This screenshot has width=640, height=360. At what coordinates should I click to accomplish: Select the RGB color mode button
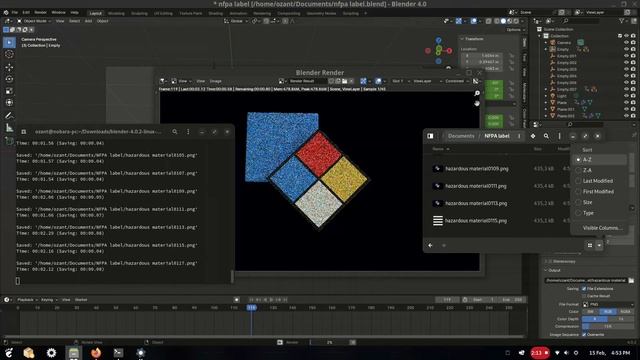(608, 311)
